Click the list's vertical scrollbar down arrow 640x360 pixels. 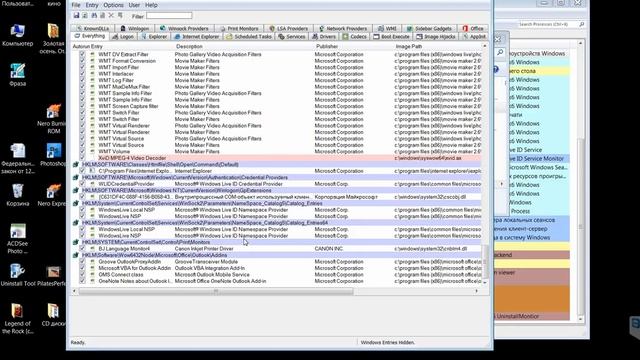click(485, 282)
